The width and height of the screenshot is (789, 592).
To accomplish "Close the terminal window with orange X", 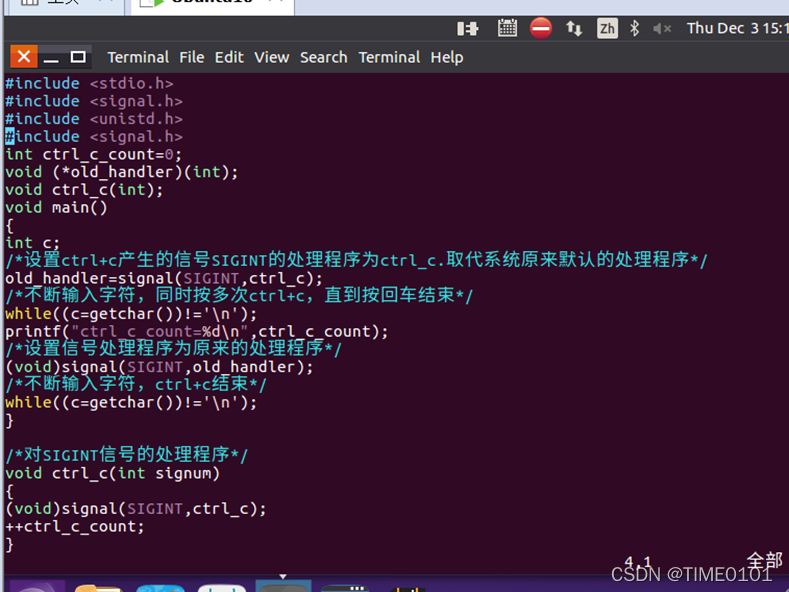I will point(24,56).
